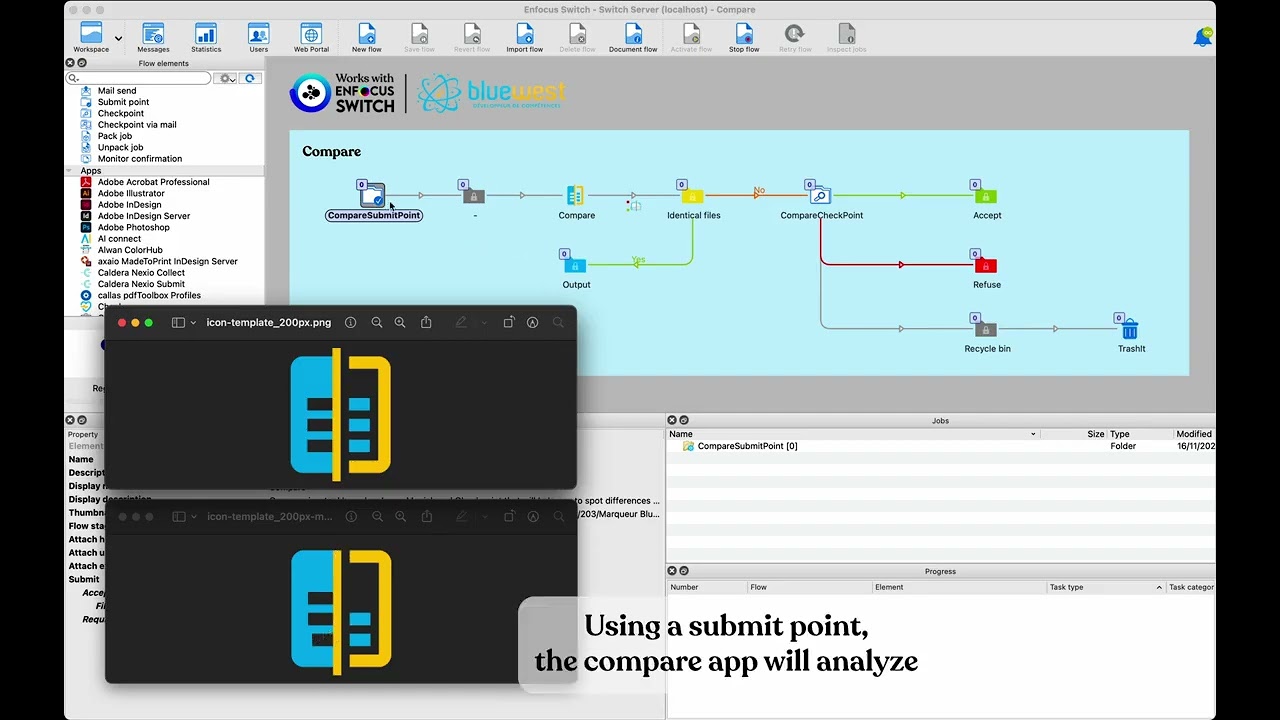Close the Progress pane
1280x720 pixels.
tap(672, 571)
